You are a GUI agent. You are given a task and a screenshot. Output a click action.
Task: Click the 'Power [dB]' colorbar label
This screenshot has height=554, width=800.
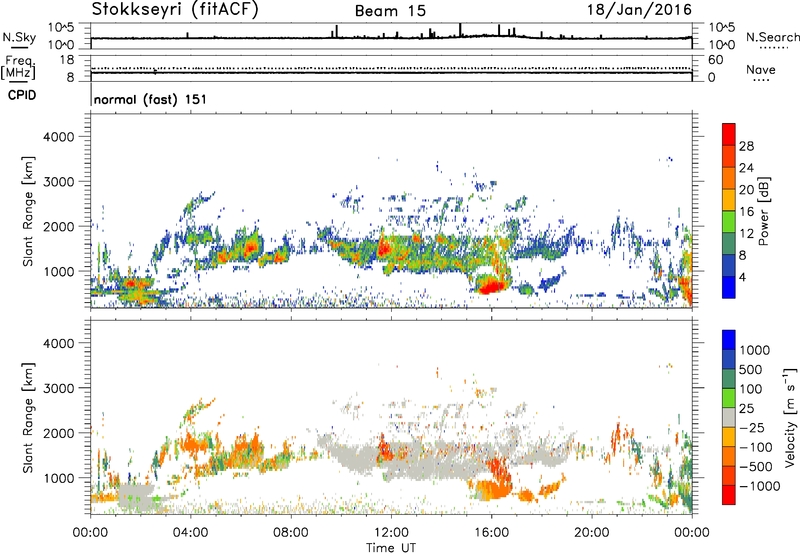click(764, 211)
